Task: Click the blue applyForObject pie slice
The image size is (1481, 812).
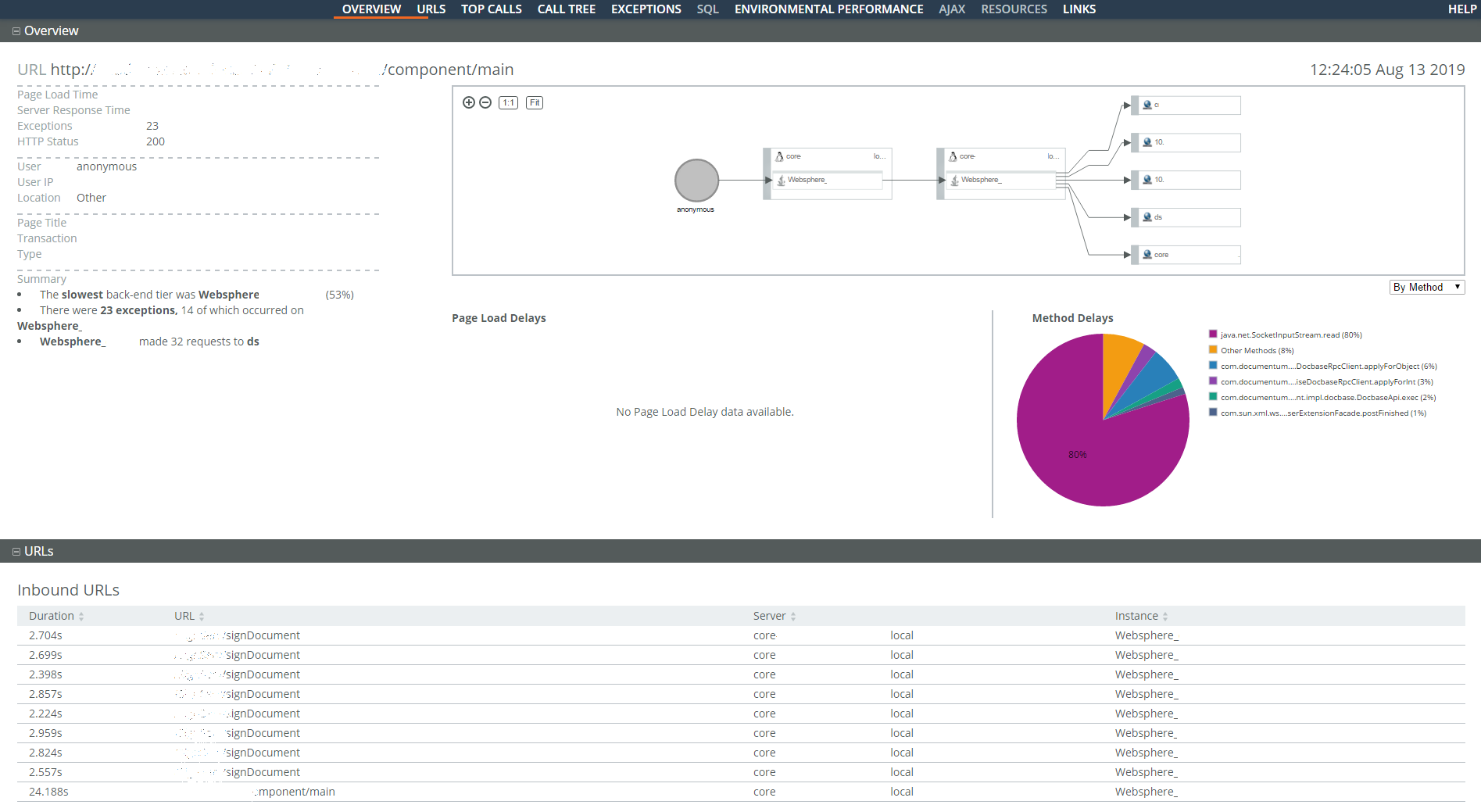Action: pos(1154,379)
